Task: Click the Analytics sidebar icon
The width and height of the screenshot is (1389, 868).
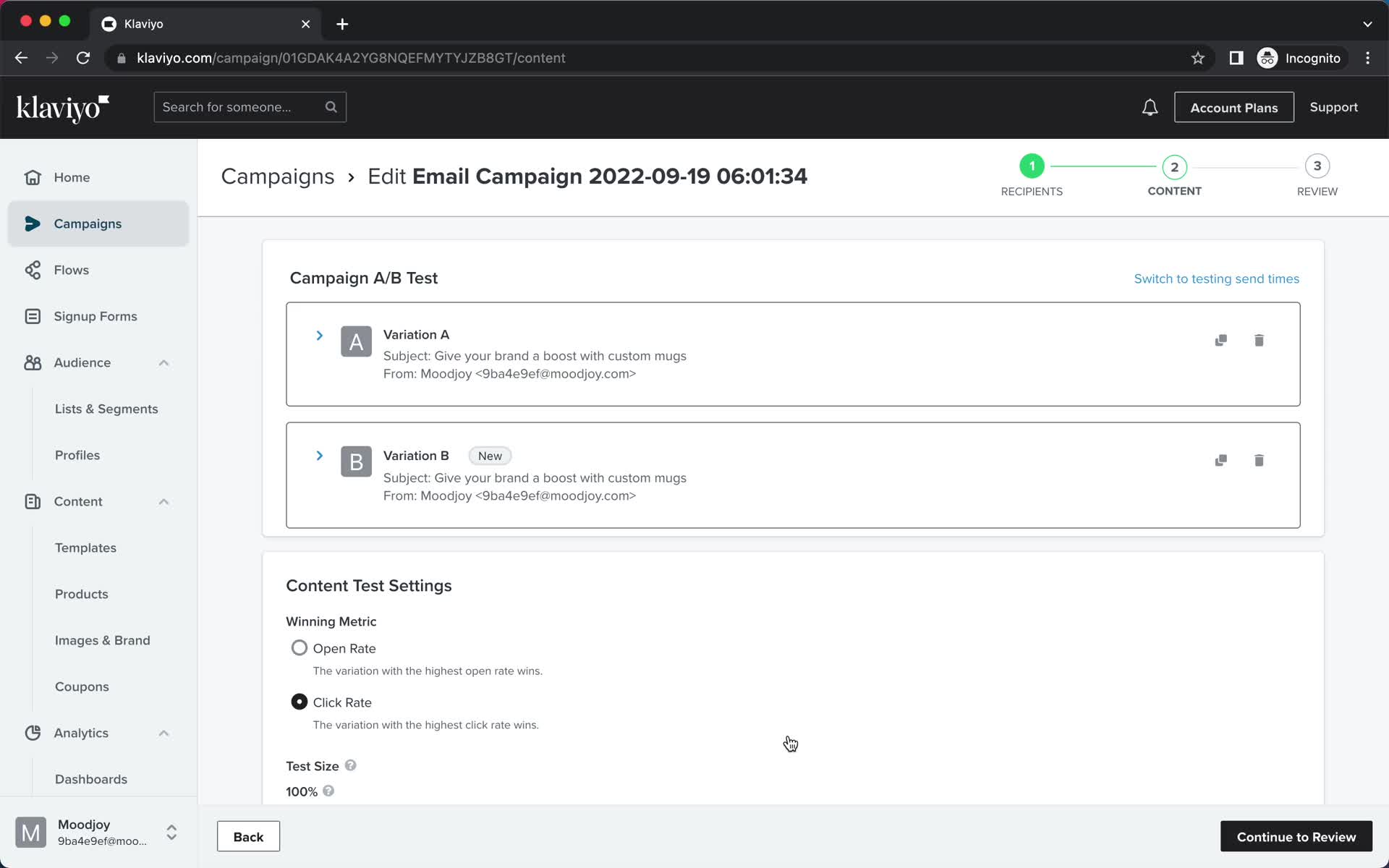Action: pyautogui.click(x=32, y=733)
